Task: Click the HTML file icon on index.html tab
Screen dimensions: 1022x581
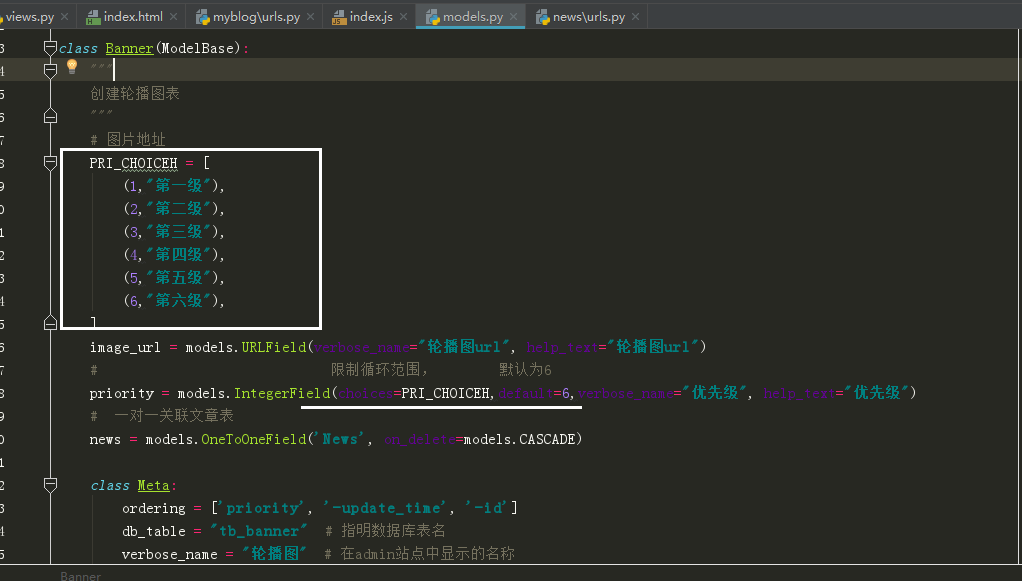Action: pyautogui.click(x=93, y=18)
